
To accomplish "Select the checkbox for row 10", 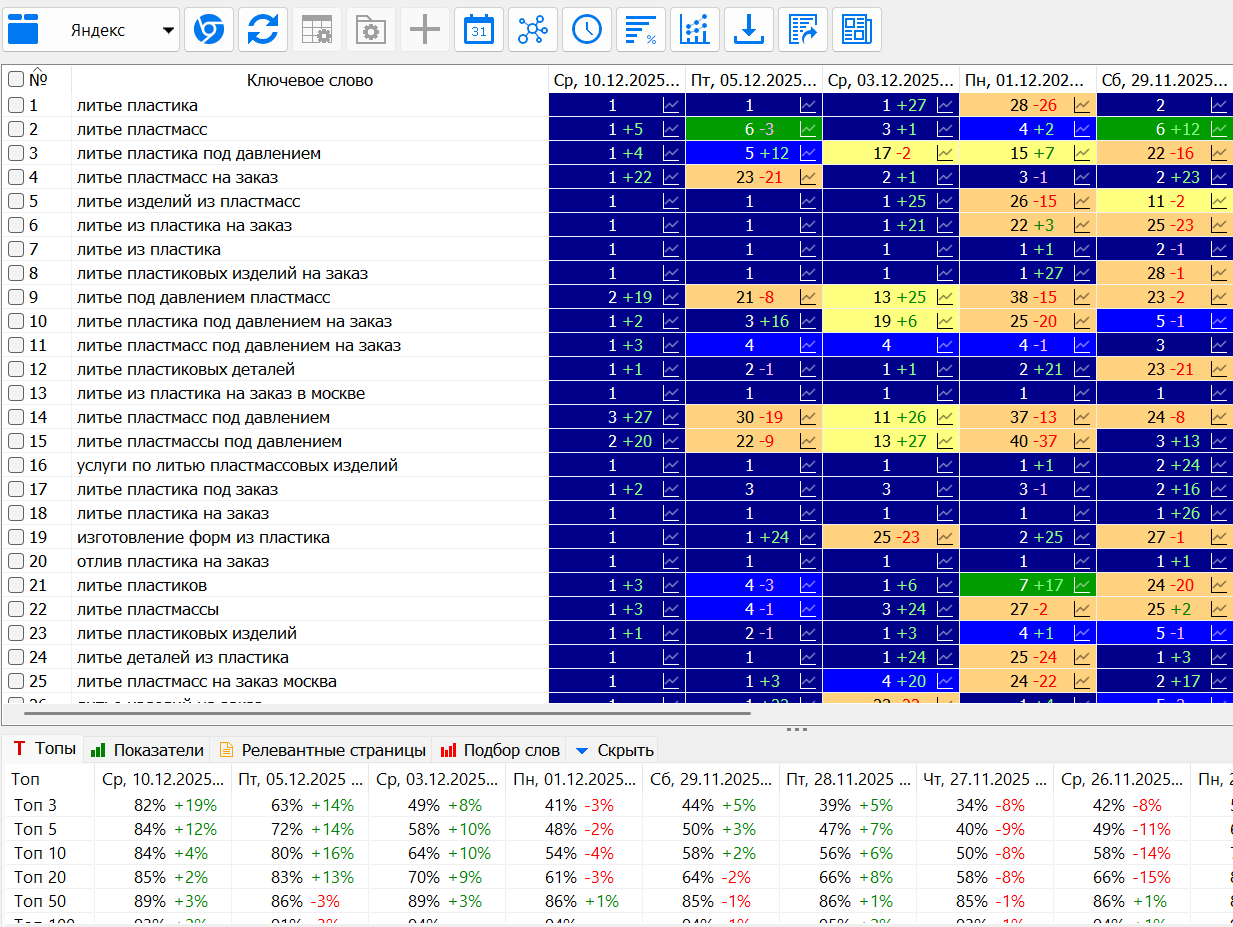I will (x=16, y=321).
